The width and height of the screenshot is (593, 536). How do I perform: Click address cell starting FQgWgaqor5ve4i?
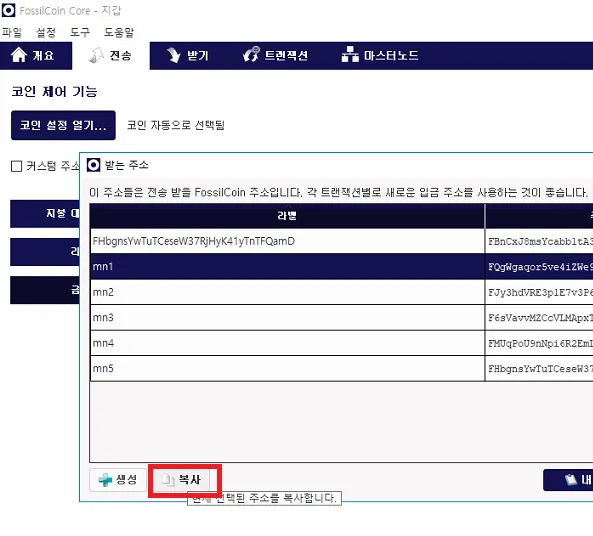[x=540, y=267]
